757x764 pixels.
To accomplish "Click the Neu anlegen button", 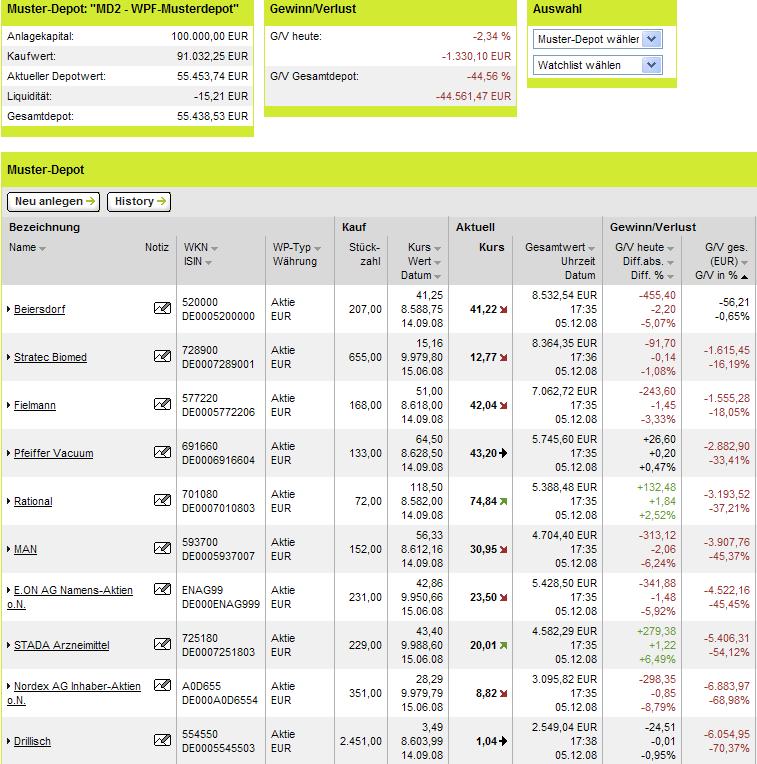I will [54, 202].
